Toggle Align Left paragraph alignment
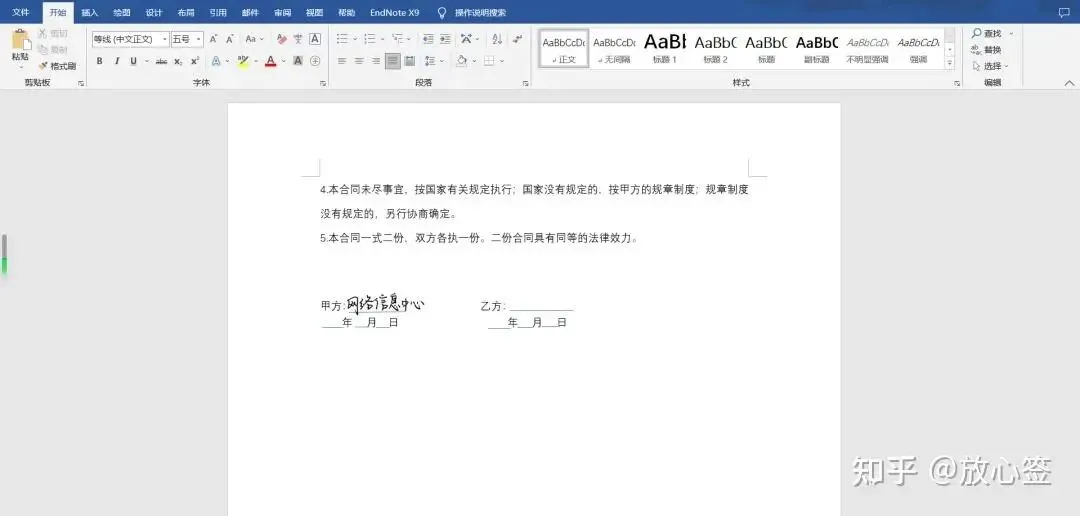This screenshot has width=1080, height=516. pos(342,61)
